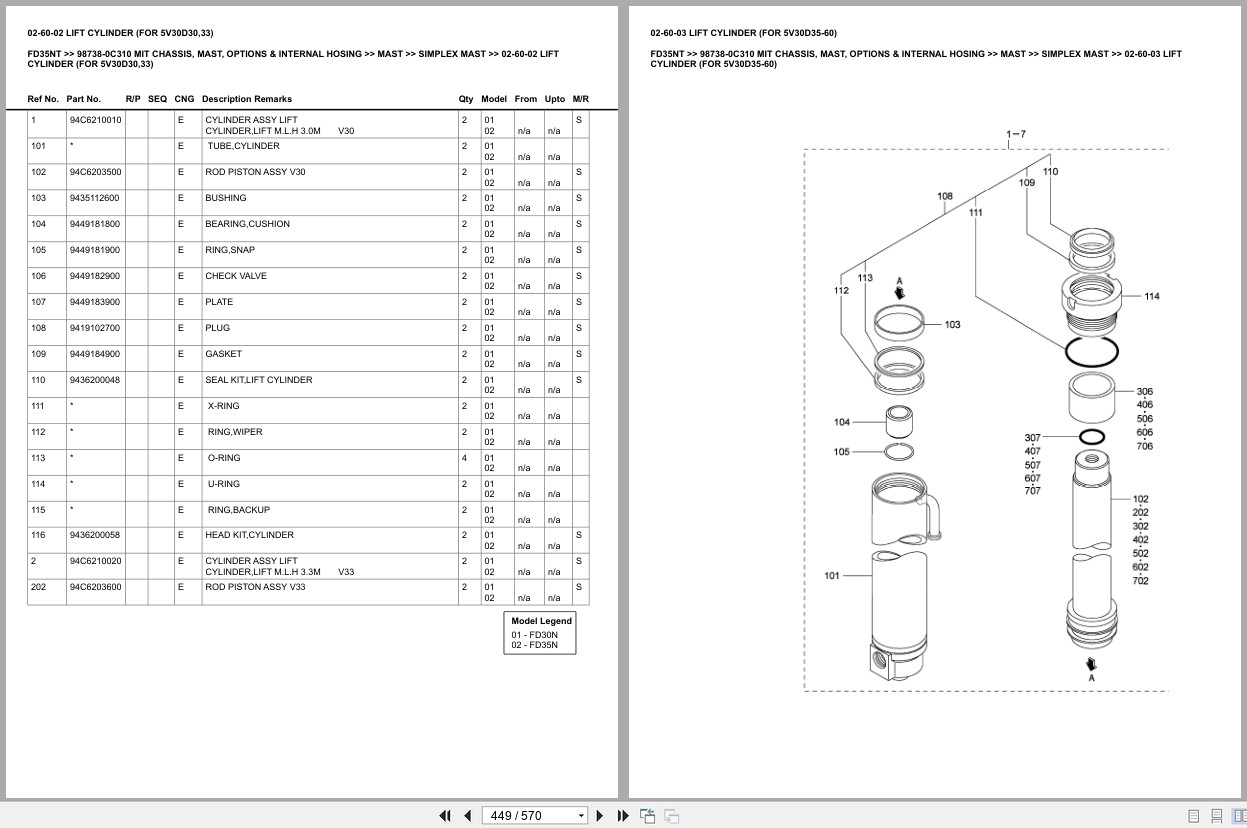1247x828 pixels.
Task: Select HEAD KIT,CYLINDER description
Action: [249, 535]
